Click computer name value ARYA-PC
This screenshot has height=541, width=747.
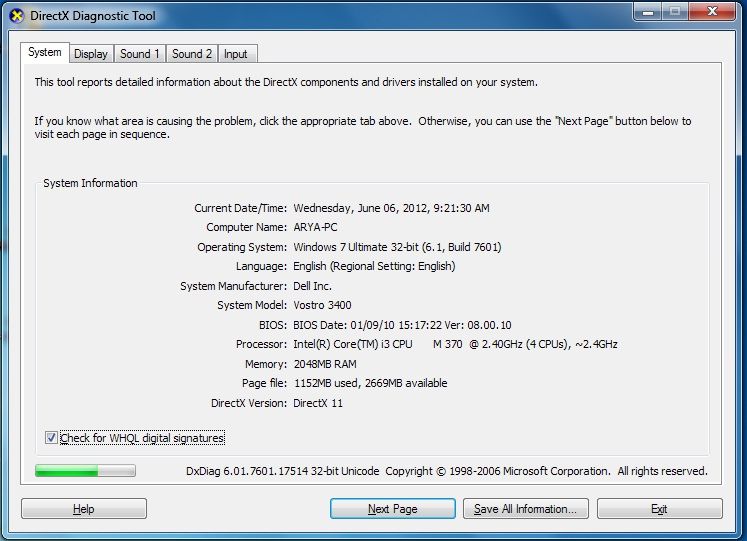[x=315, y=227]
